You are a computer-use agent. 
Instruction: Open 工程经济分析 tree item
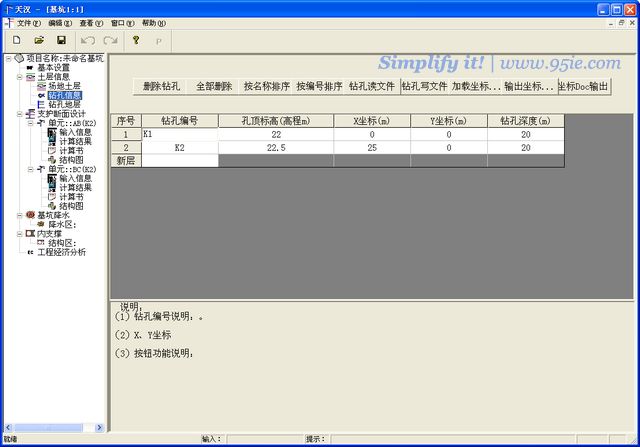tap(62, 252)
